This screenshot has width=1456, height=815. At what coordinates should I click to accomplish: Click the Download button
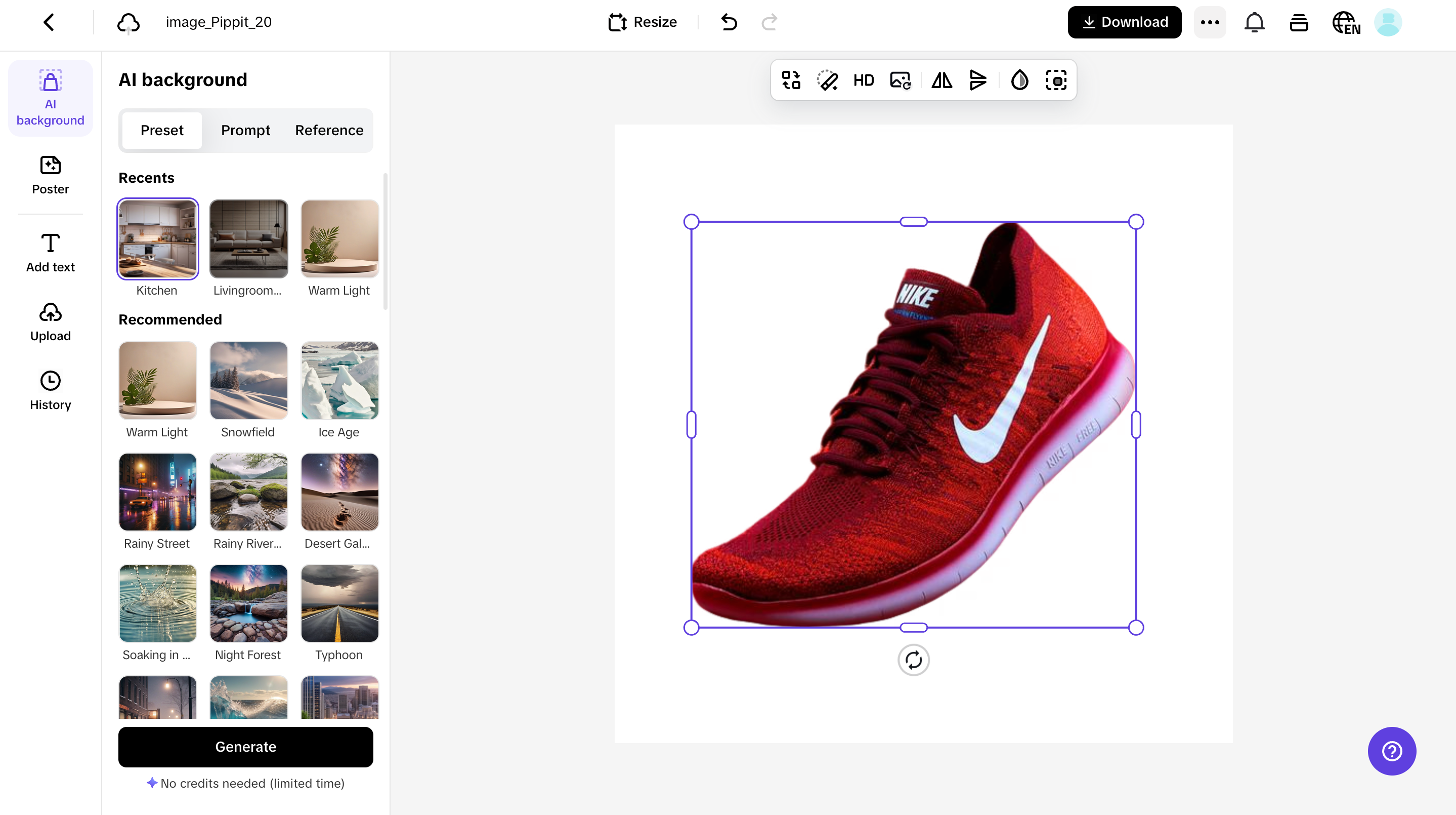1124,22
